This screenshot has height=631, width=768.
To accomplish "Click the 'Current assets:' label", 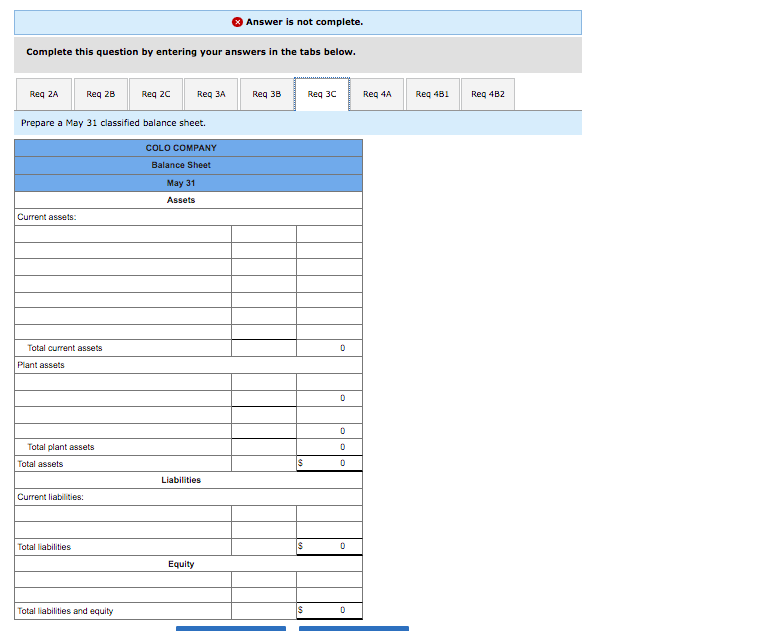I will pyautogui.click(x=47, y=217).
